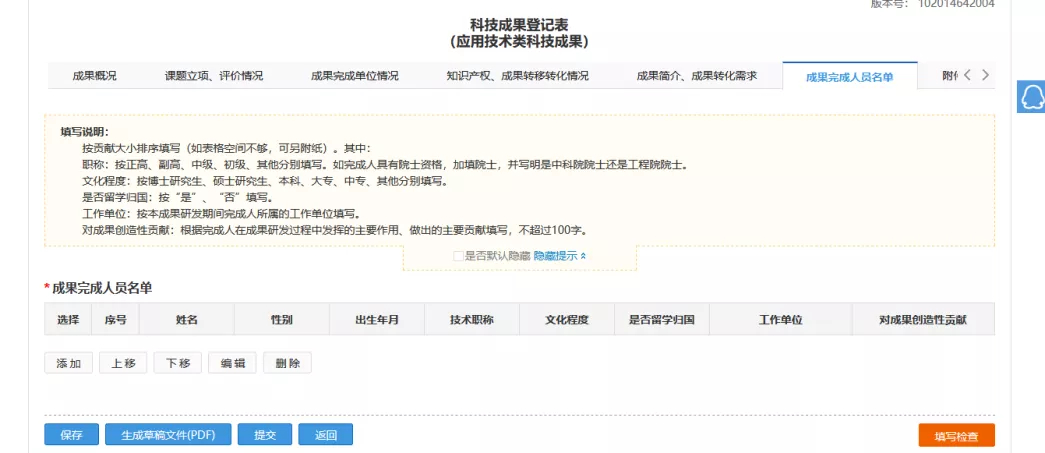1045x453 pixels.
Task: Click the 添加 button
Action: tap(69, 363)
